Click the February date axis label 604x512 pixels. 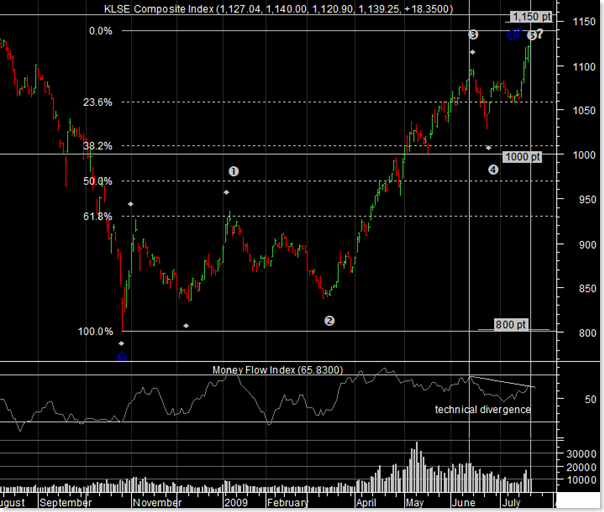288,503
